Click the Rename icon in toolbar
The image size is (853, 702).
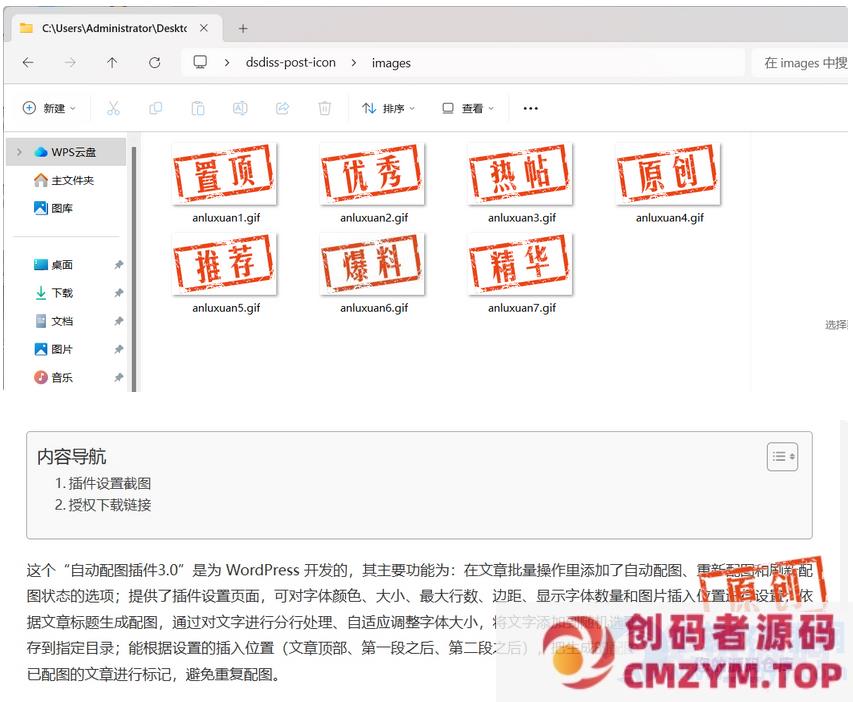click(x=240, y=108)
